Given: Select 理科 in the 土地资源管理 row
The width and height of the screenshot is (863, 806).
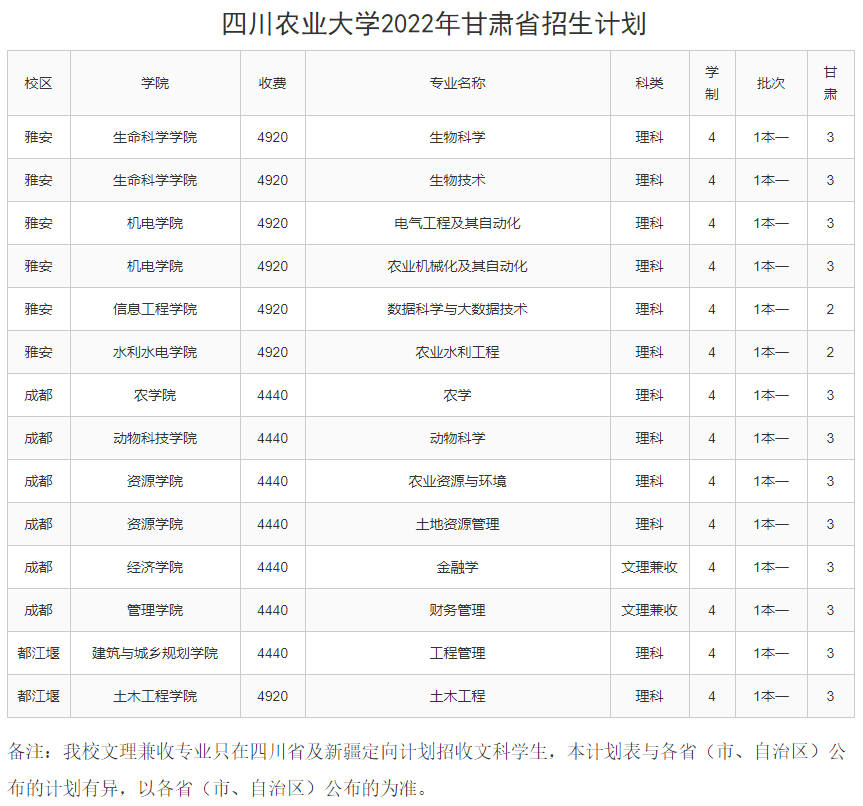Looking at the screenshot, I should 649,524.
